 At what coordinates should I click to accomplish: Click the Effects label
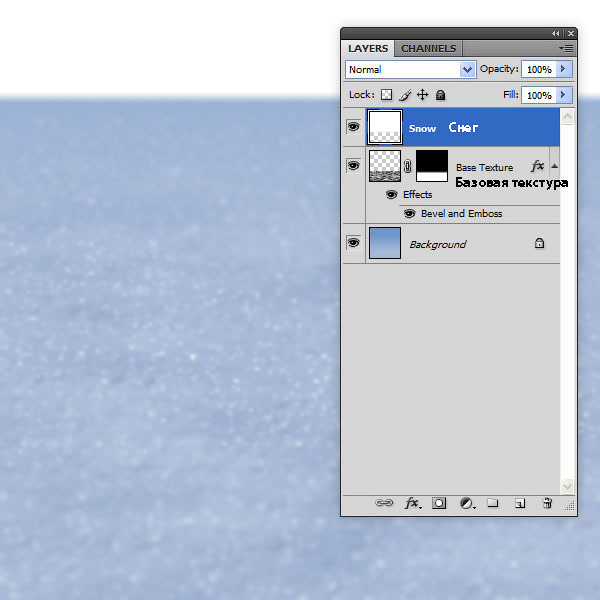click(x=417, y=195)
